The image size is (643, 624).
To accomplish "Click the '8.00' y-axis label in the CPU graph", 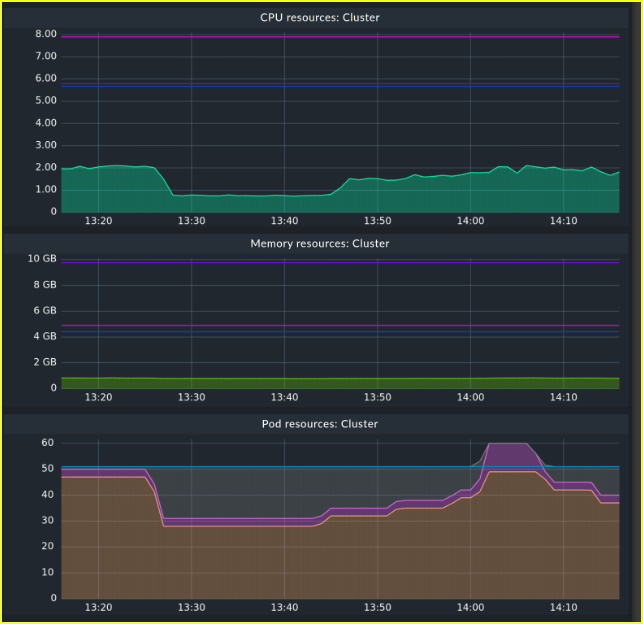I will point(46,34).
